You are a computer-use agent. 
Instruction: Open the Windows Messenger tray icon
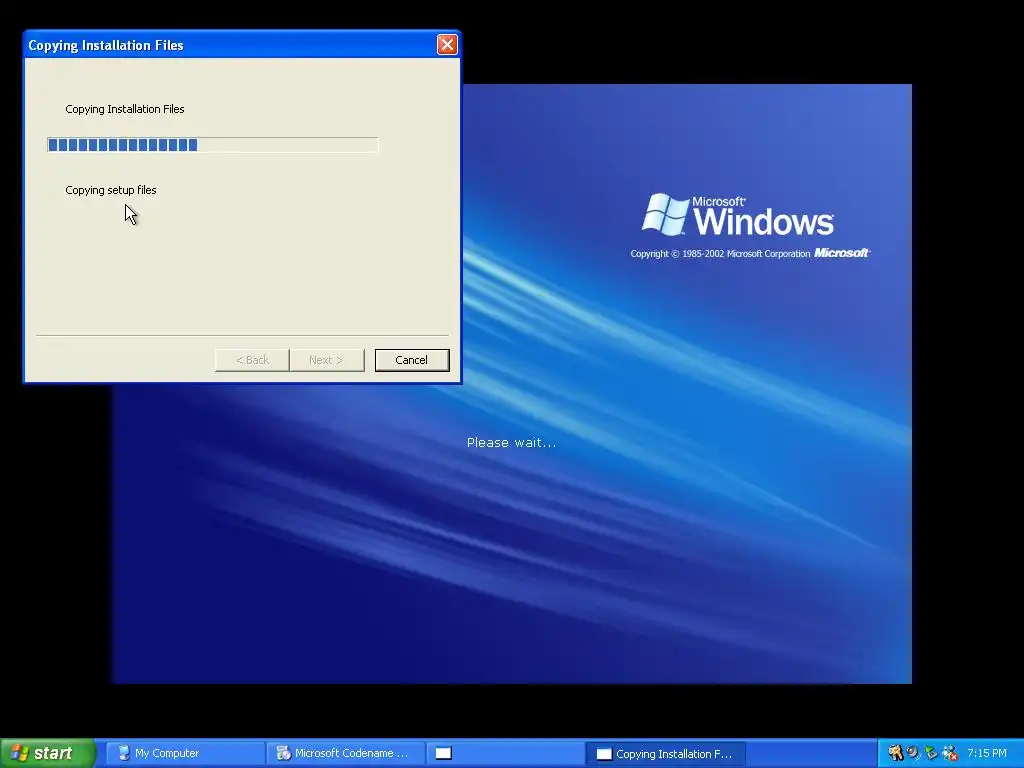pyautogui.click(x=950, y=753)
